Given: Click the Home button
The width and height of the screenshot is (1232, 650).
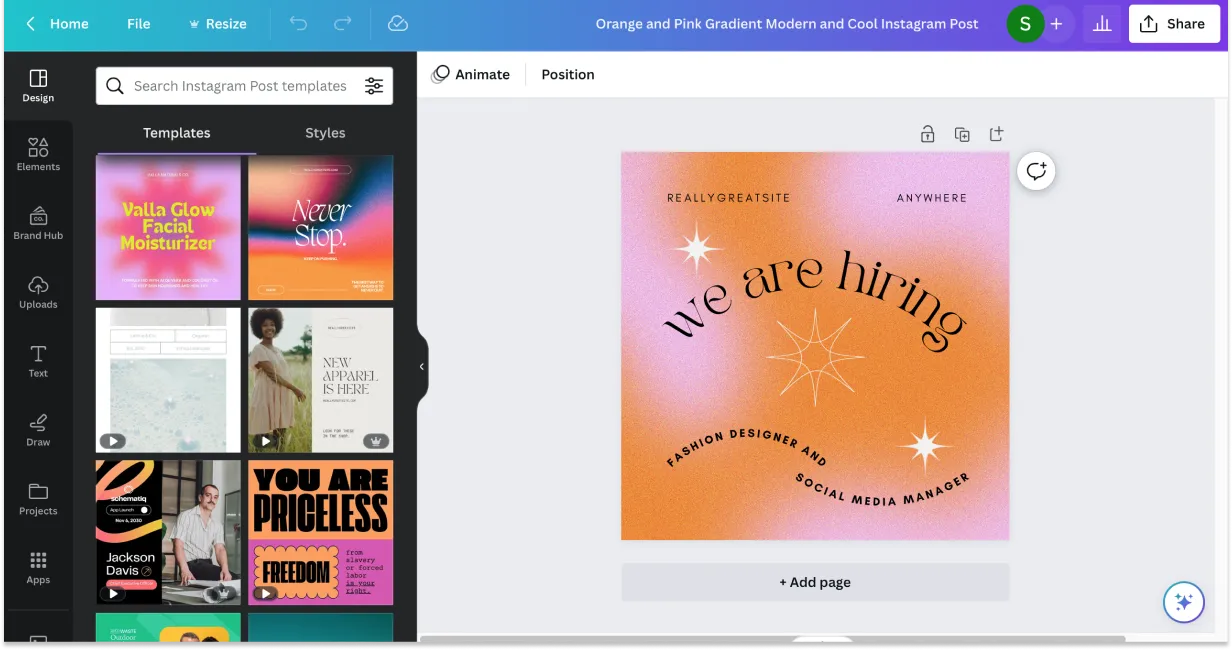Looking at the screenshot, I should (x=69, y=24).
